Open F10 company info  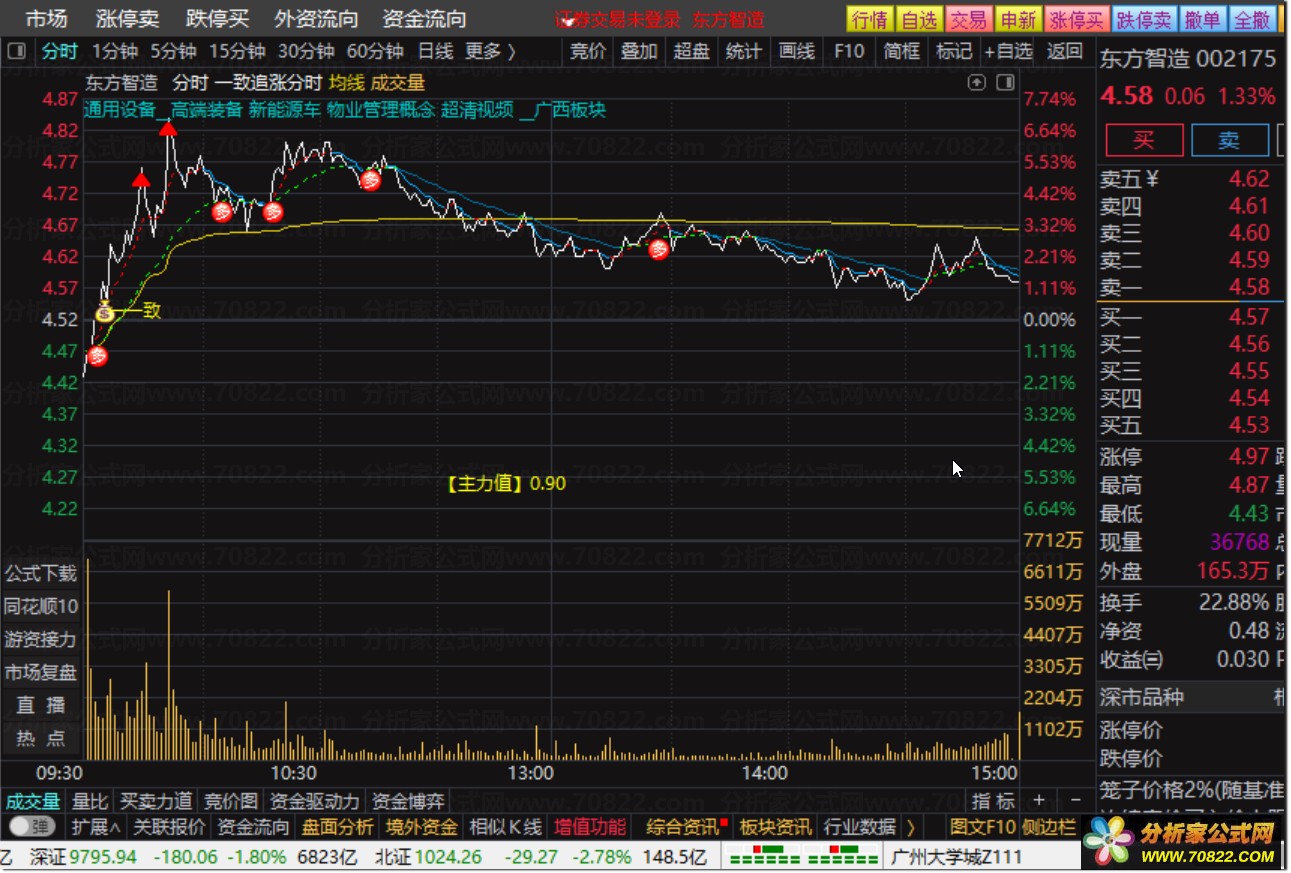point(848,51)
